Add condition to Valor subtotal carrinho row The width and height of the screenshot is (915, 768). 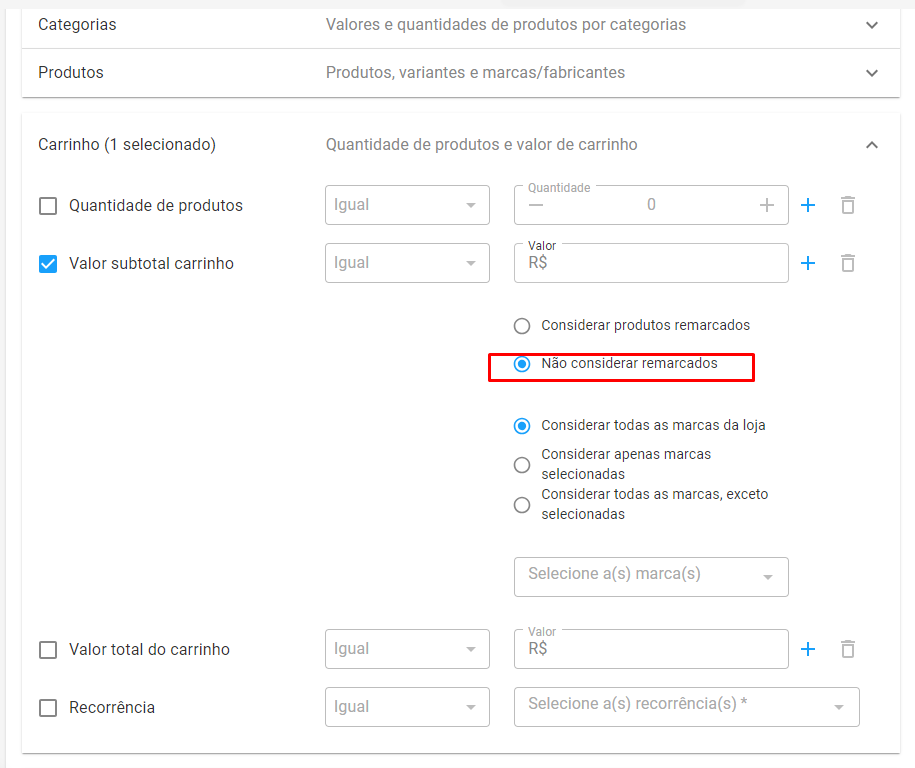point(808,263)
